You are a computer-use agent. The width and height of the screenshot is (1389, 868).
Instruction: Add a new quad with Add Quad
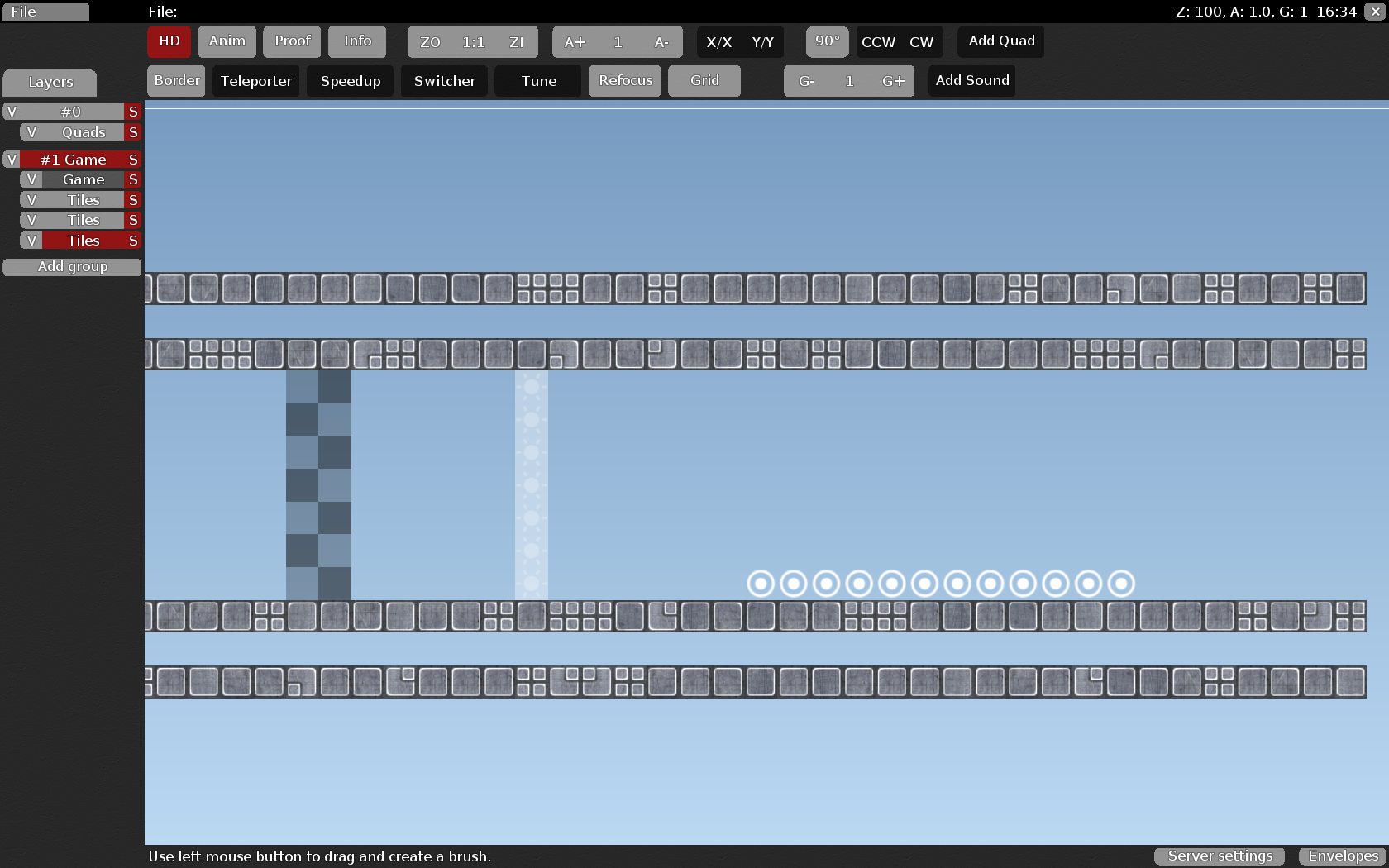tap(1000, 41)
